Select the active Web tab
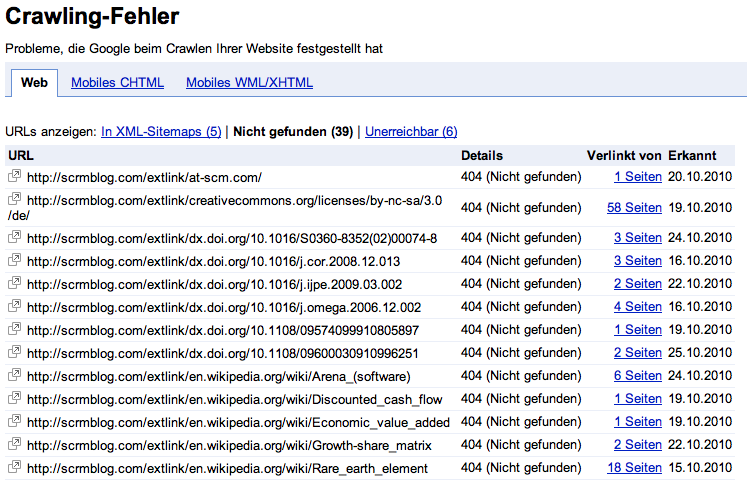The image size is (753, 482). coord(34,83)
